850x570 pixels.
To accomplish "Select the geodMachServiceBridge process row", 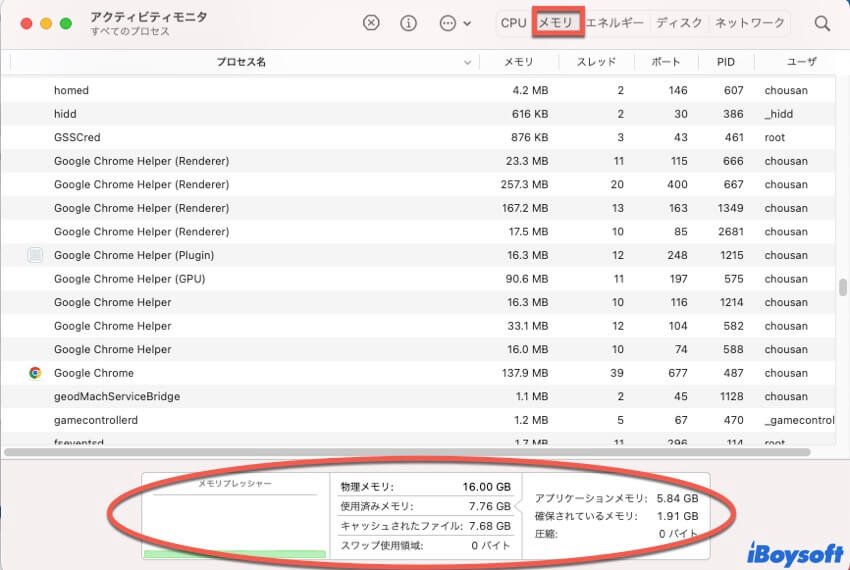I will click(x=418, y=396).
